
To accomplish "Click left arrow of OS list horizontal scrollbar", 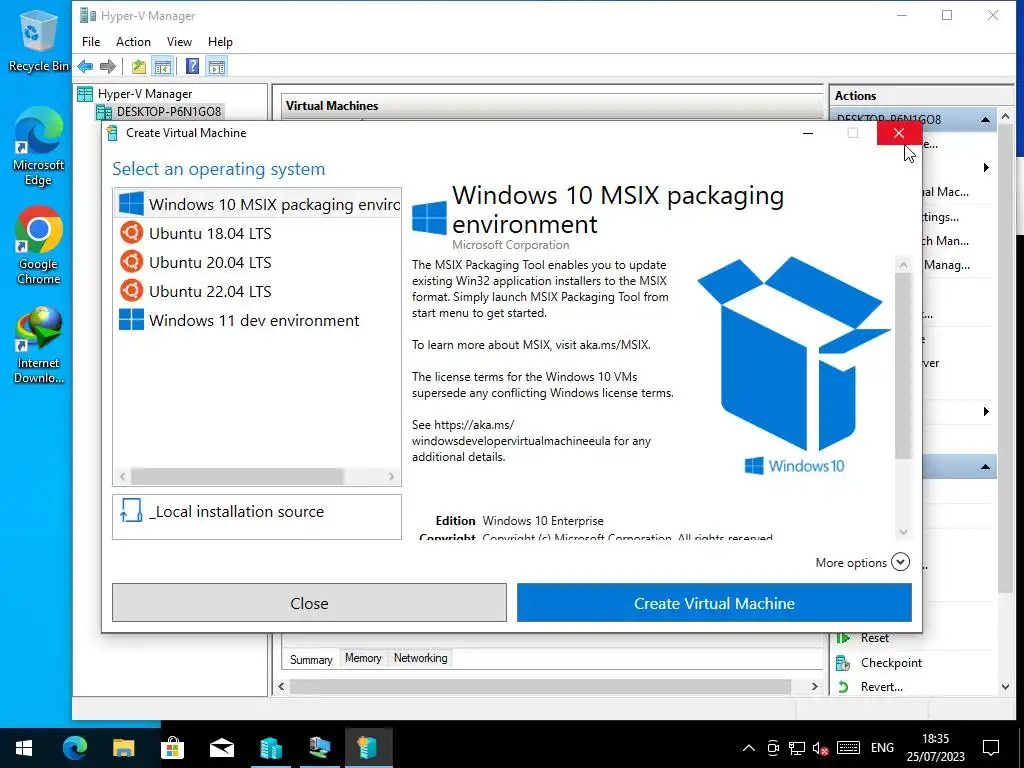I will (122, 477).
